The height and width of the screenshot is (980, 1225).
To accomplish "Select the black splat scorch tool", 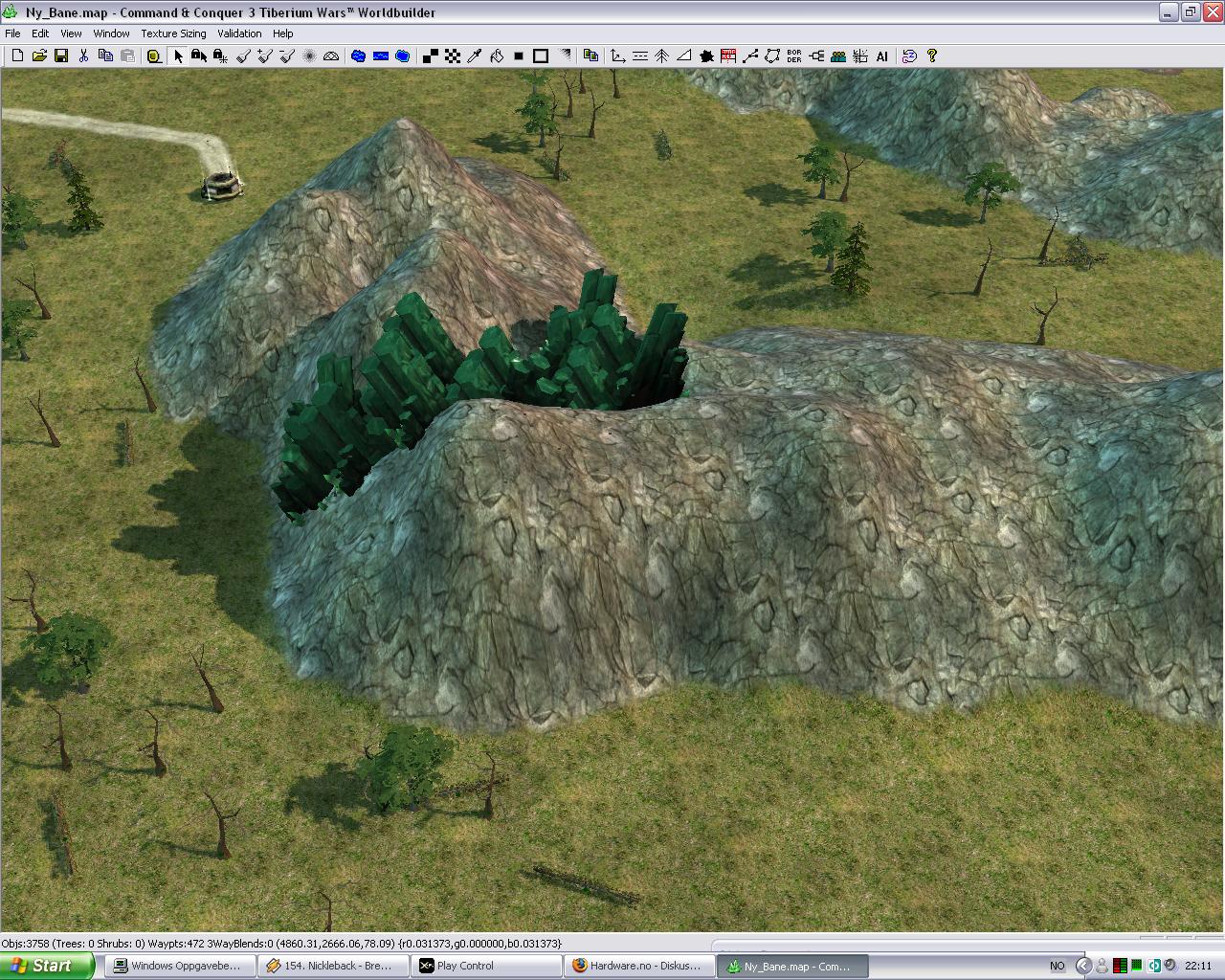I will tap(706, 56).
